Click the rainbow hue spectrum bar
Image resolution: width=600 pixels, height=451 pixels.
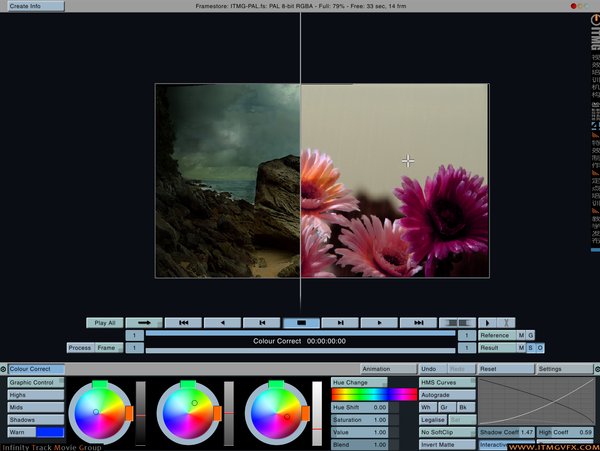(374, 395)
